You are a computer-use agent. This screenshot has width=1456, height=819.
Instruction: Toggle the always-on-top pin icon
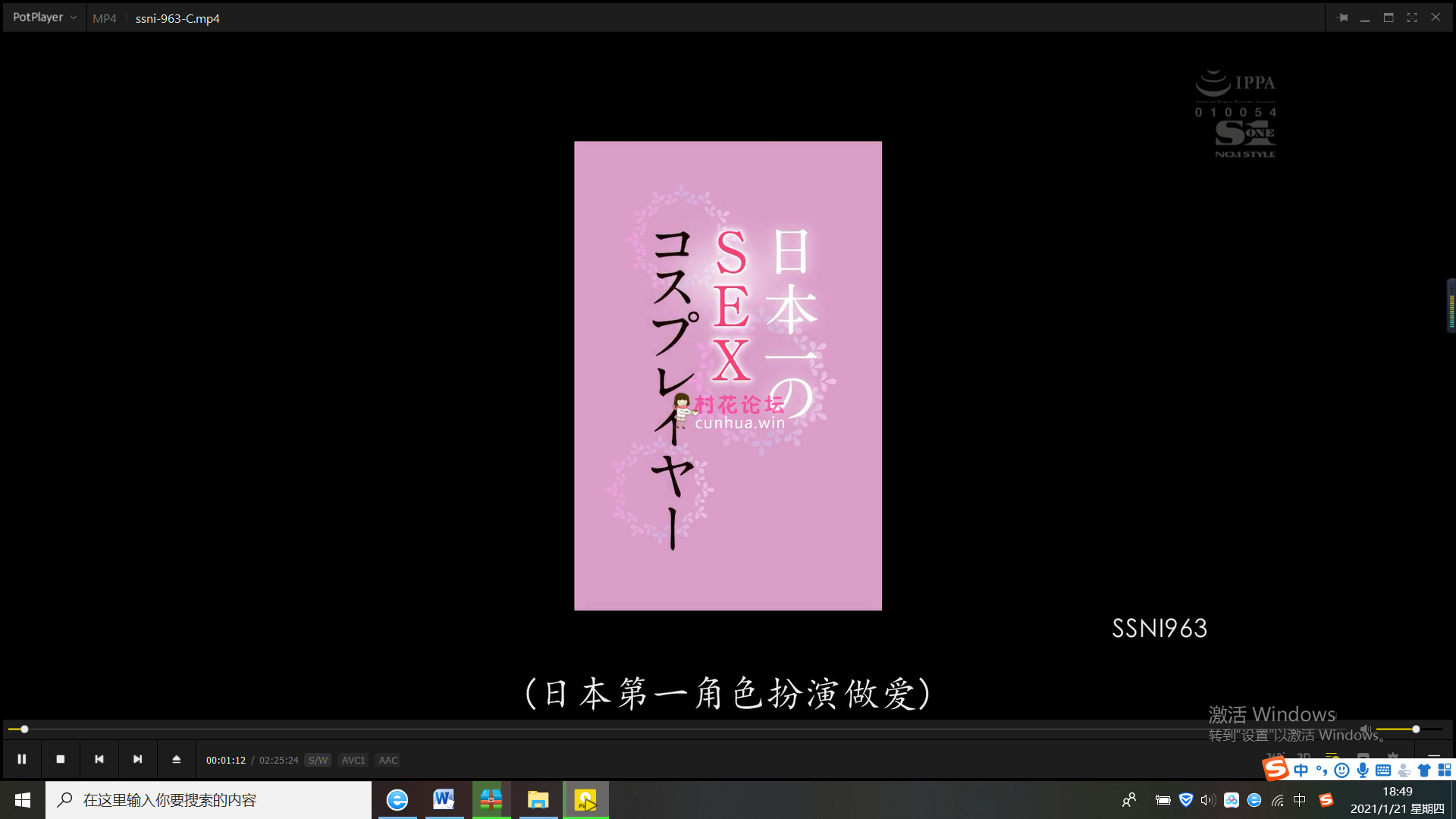(x=1342, y=17)
